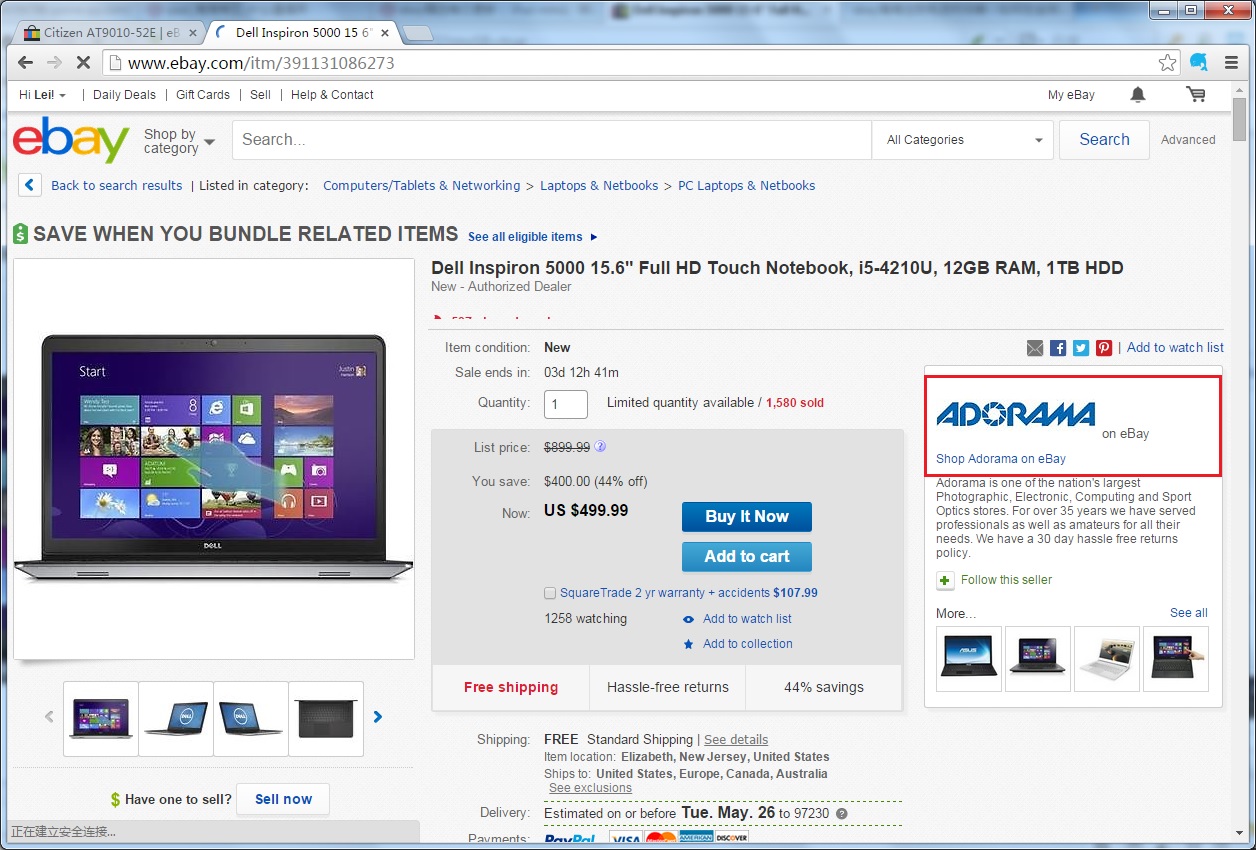Open the shopping cart icon
Image resolution: width=1256 pixels, height=850 pixels.
(1195, 95)
